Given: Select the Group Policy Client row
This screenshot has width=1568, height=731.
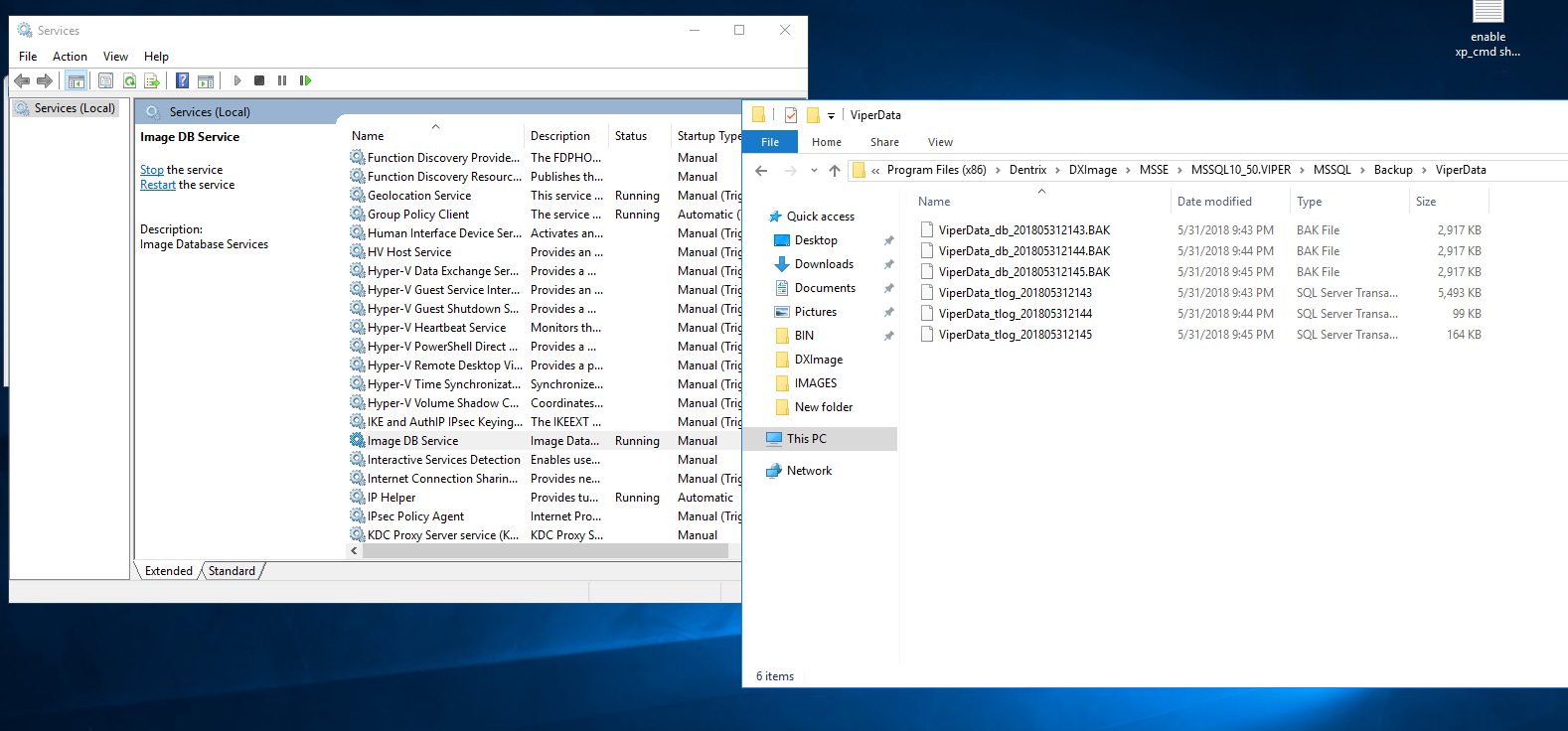Looking at the screenshot, I should click(545, 215).
